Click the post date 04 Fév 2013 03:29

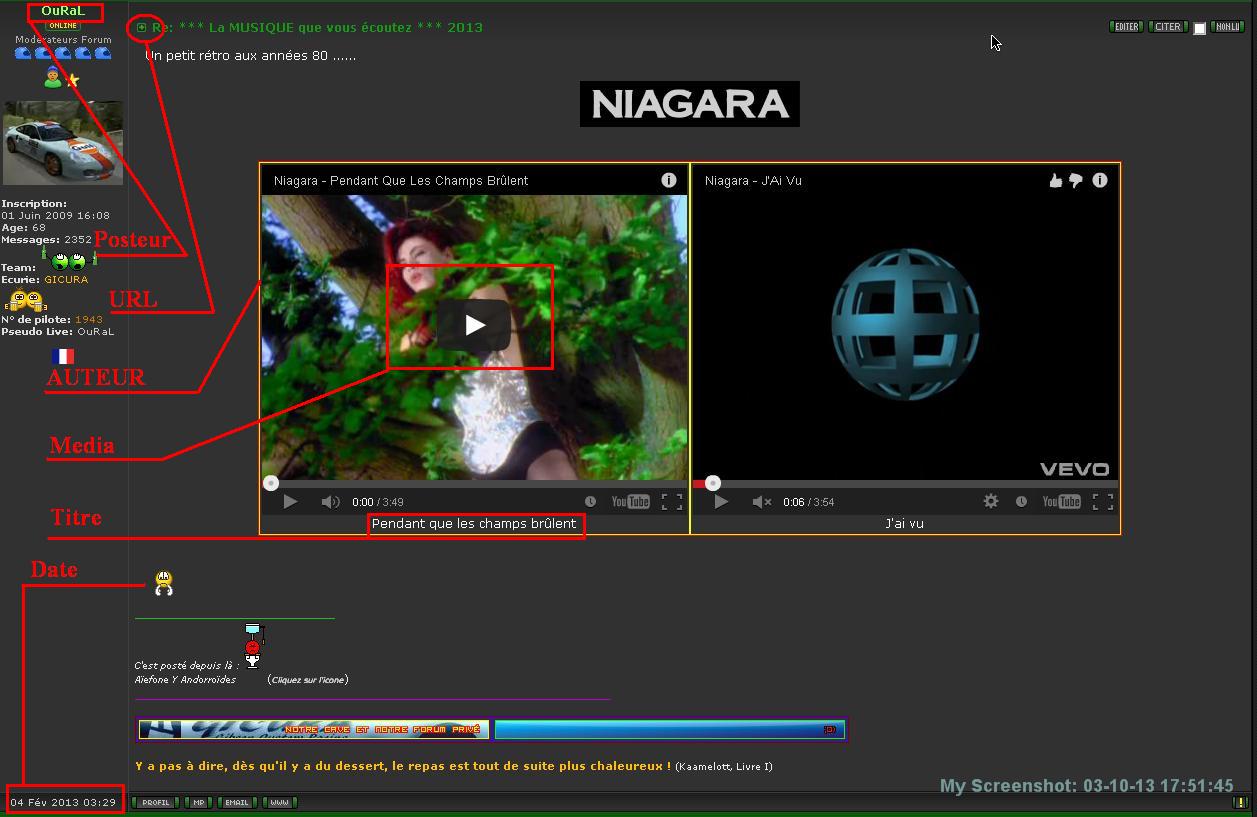click(63, 802)
